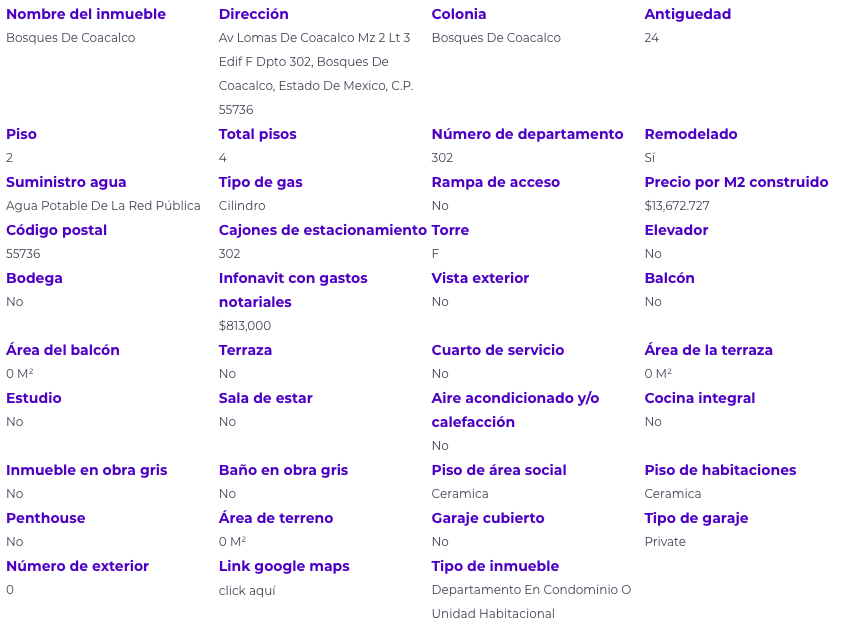Click the 'Link google maps' label
841x631 pixels.
pos(284,566)
